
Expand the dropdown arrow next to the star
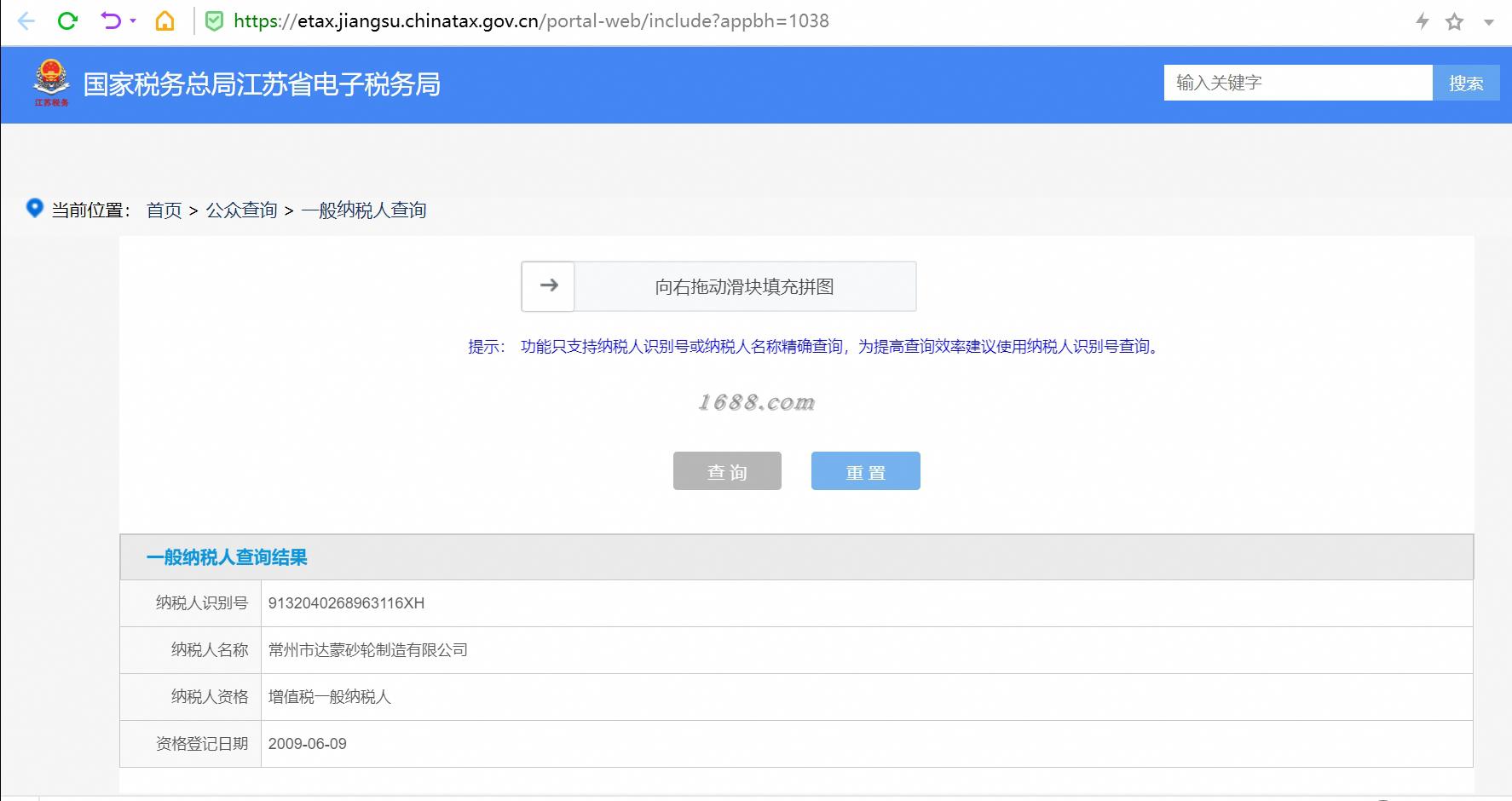pyautogui.click(x=1489, y=23)
